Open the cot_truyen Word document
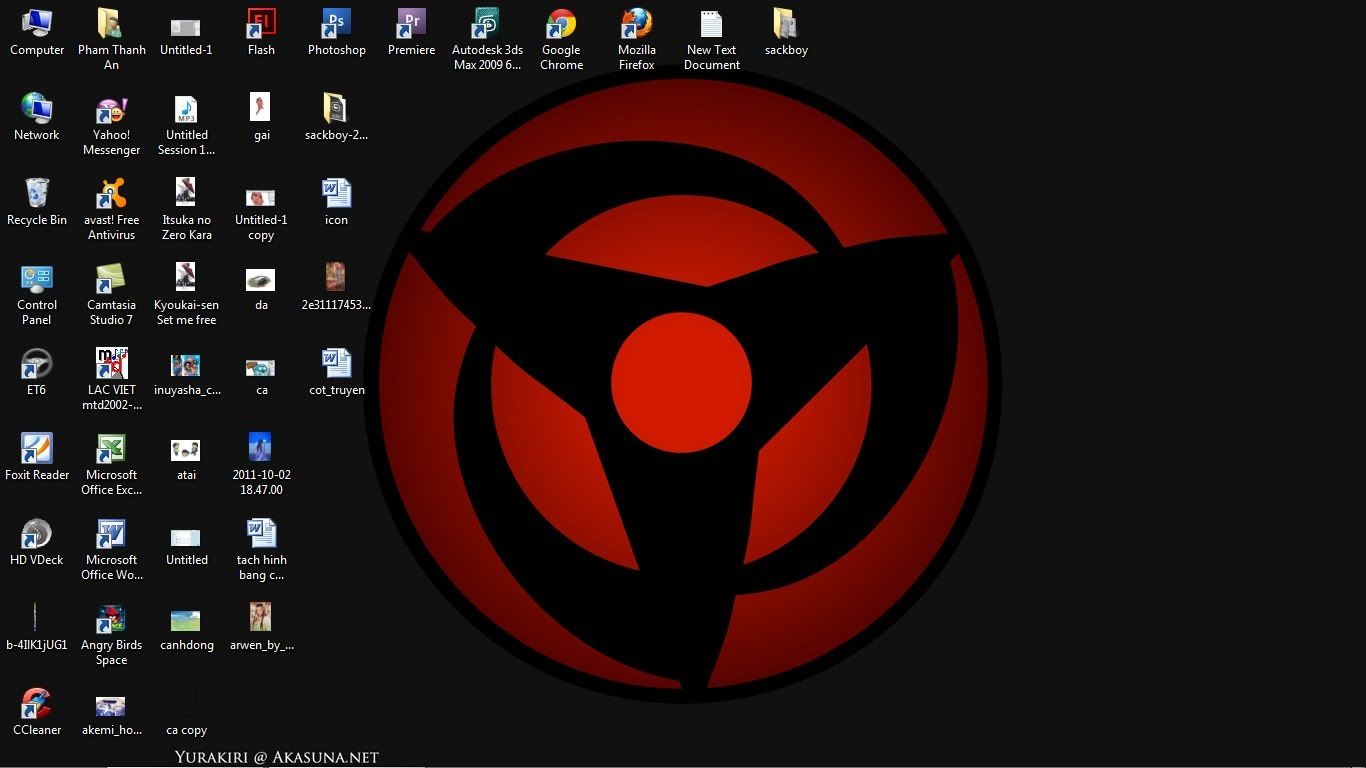Image resolution: width=1366 pixels, height=768 pixels. [336, 372]
